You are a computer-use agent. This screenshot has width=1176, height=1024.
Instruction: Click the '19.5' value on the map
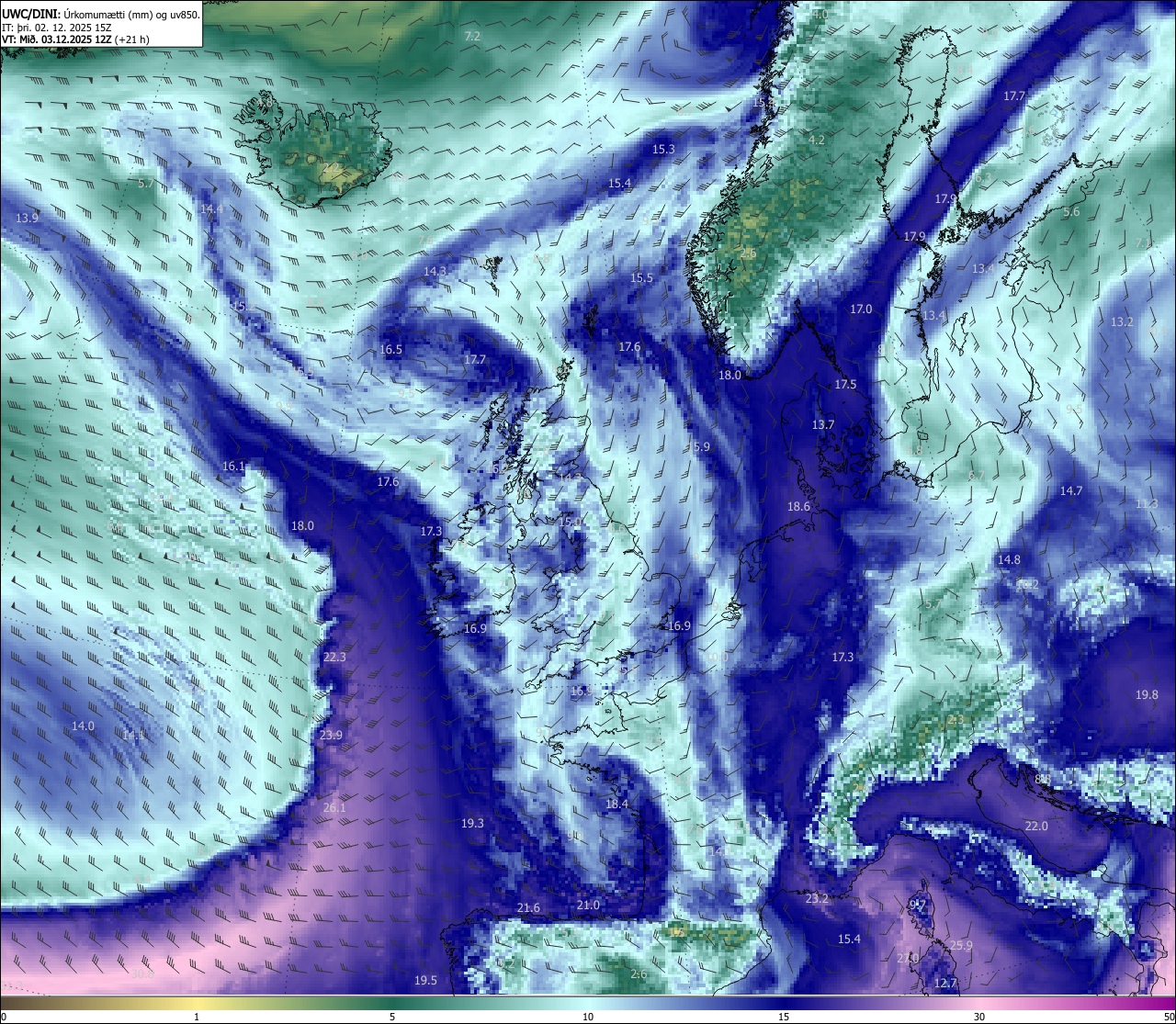425,980
